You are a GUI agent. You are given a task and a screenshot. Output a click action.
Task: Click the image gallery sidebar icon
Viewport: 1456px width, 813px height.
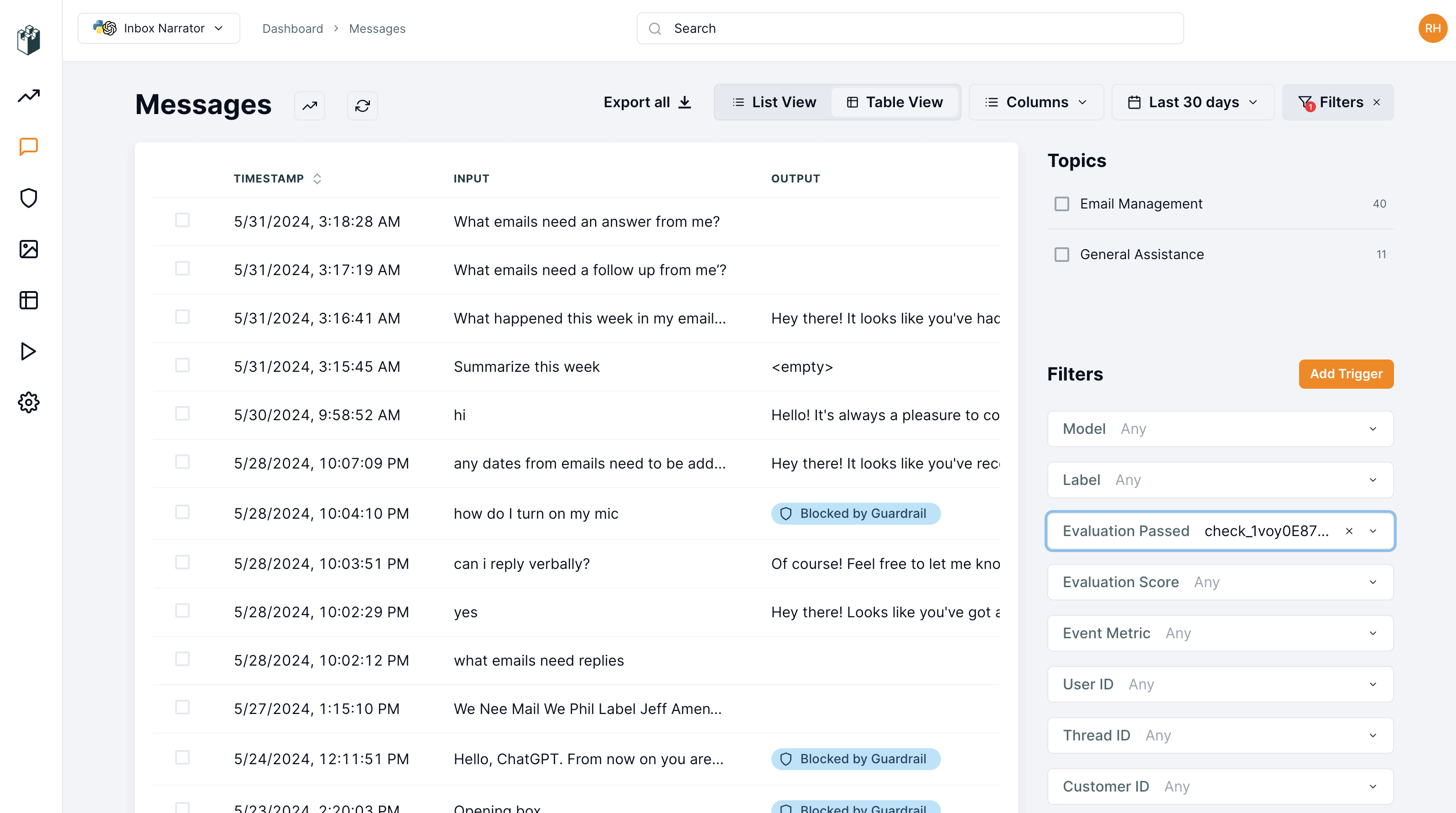pyautogui.click(x=29, y=249)
